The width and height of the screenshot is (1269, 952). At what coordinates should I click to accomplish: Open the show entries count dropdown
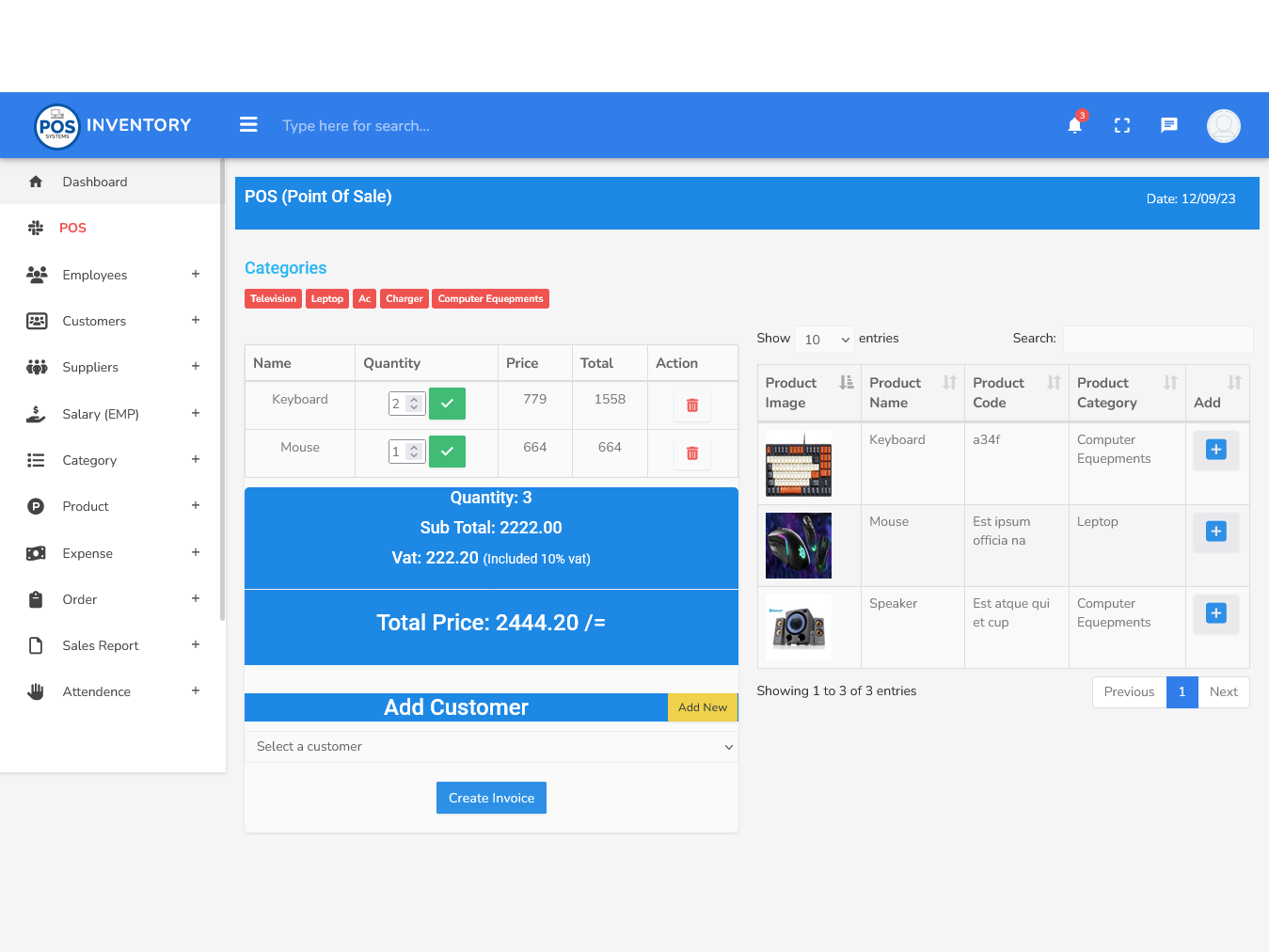824,340
